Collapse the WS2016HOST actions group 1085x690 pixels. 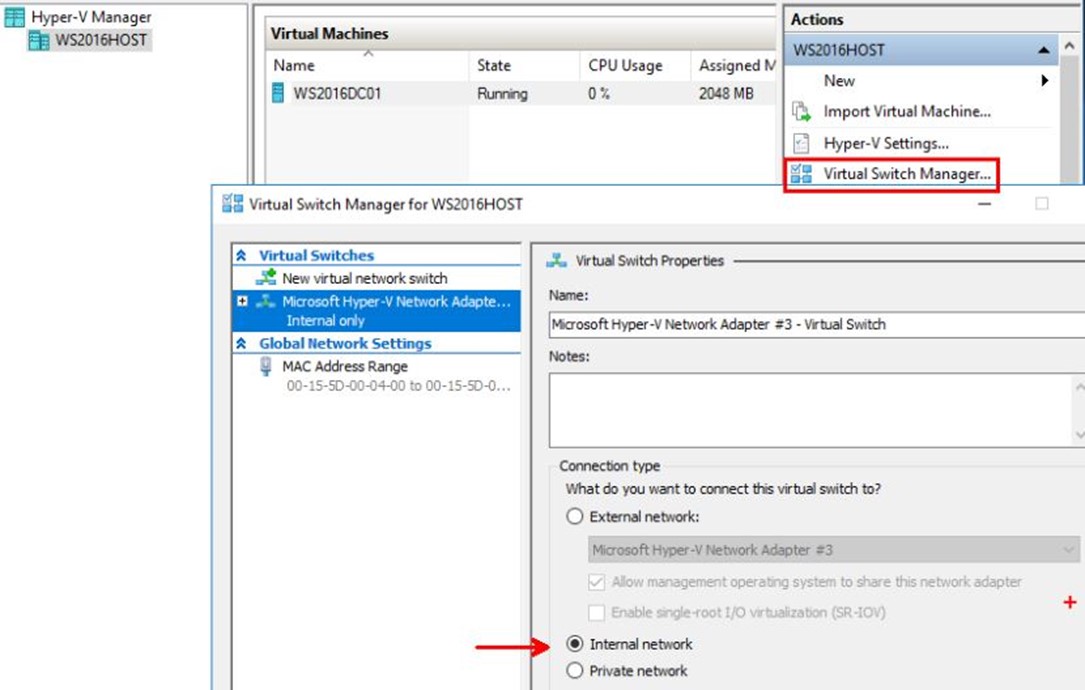1043,50
